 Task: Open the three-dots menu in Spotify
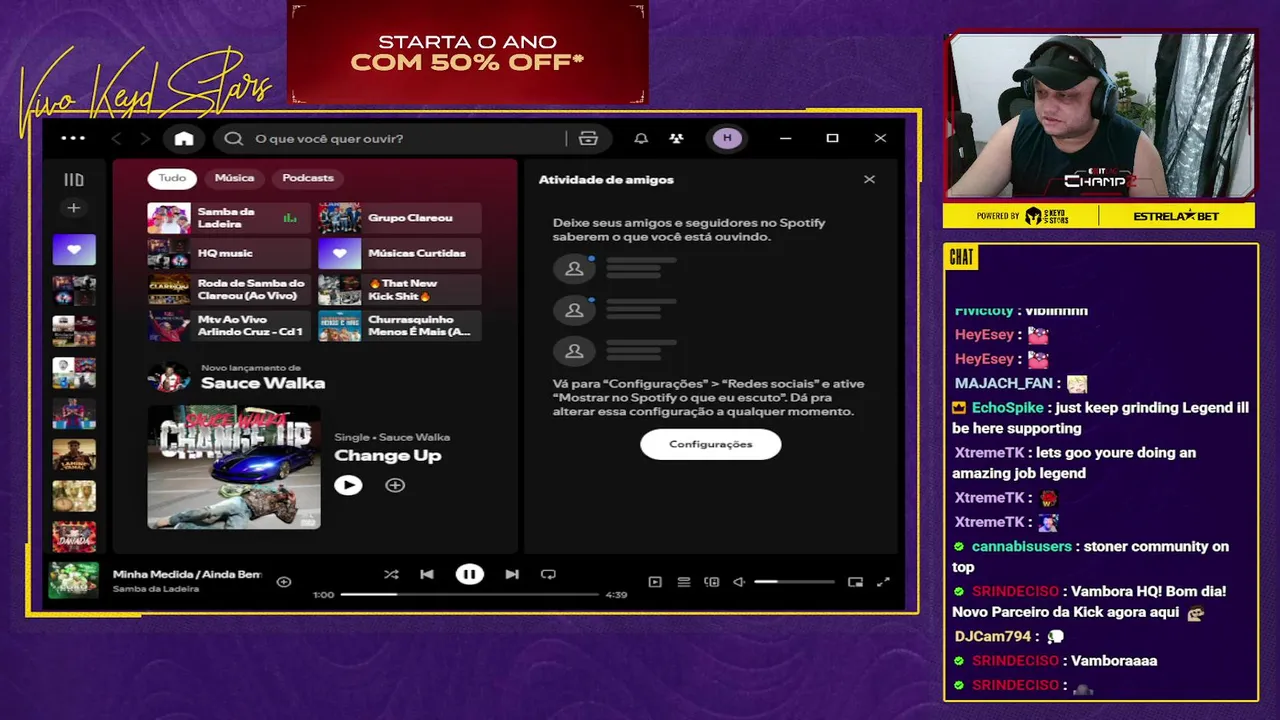(x=73, y=138)
